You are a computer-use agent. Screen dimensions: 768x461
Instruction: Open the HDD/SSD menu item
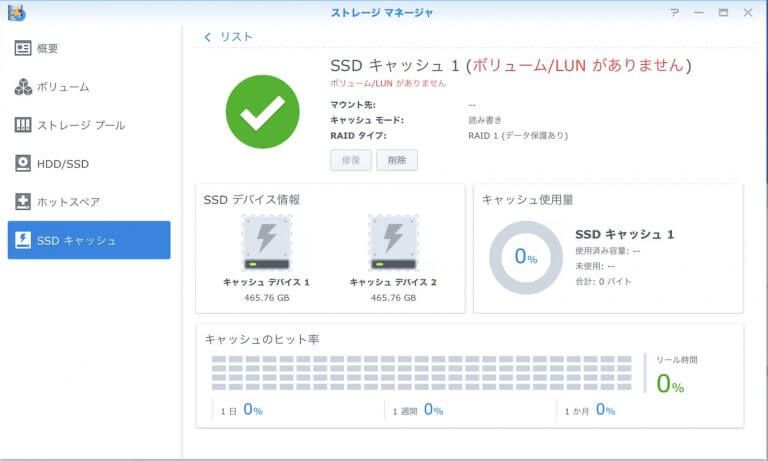[x=63, y=163]
